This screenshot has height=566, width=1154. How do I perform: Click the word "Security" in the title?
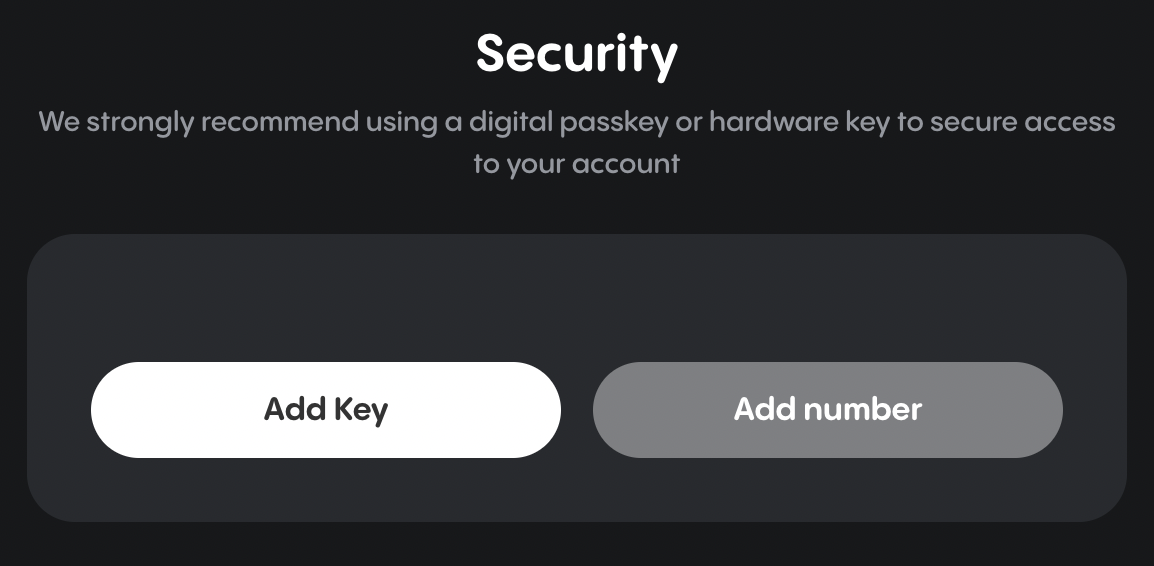click(576, 55)
